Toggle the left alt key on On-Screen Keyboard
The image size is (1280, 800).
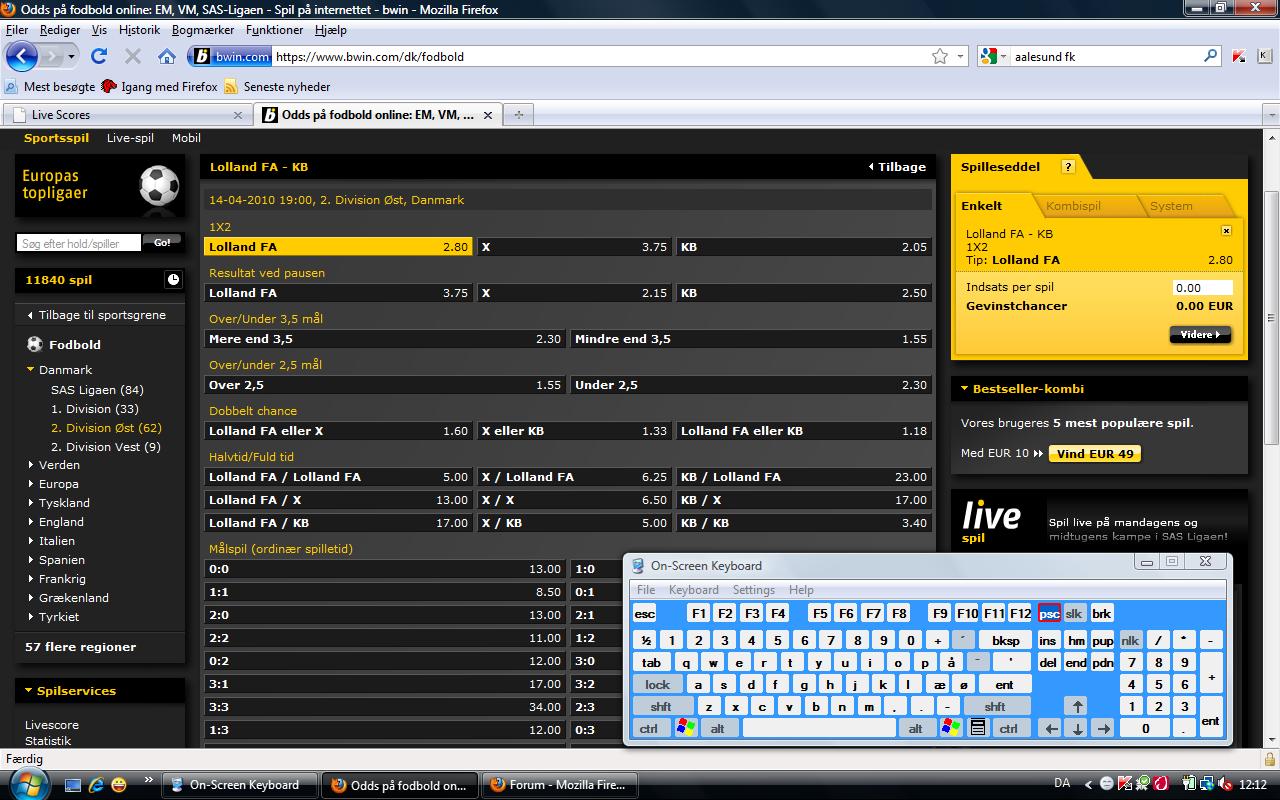tap(718, 728)
